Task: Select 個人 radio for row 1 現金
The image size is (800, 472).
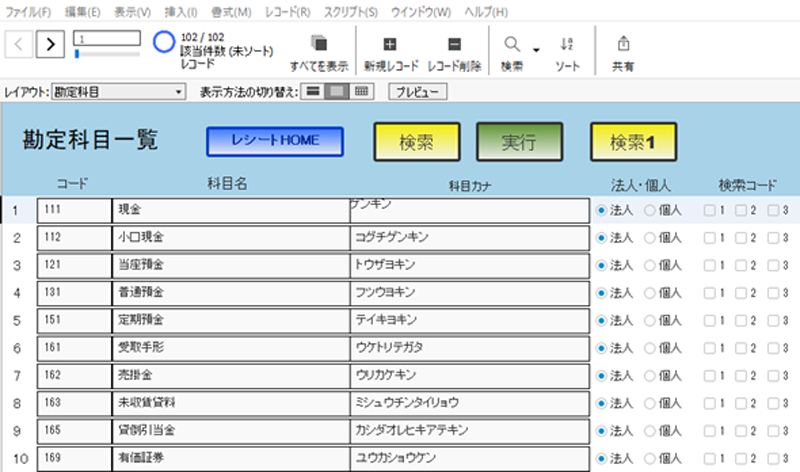Action: tap(649, 211)
